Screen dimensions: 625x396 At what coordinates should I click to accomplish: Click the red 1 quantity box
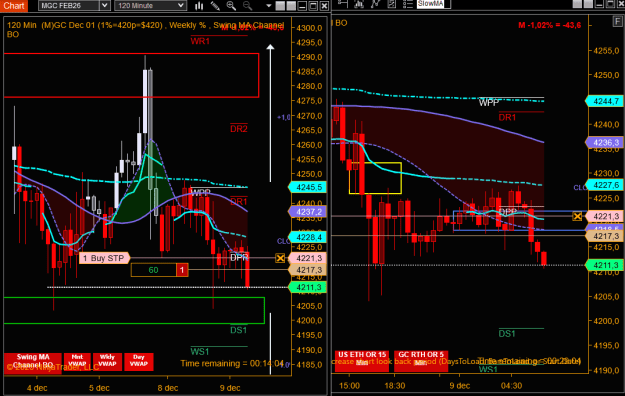(182, 270)
